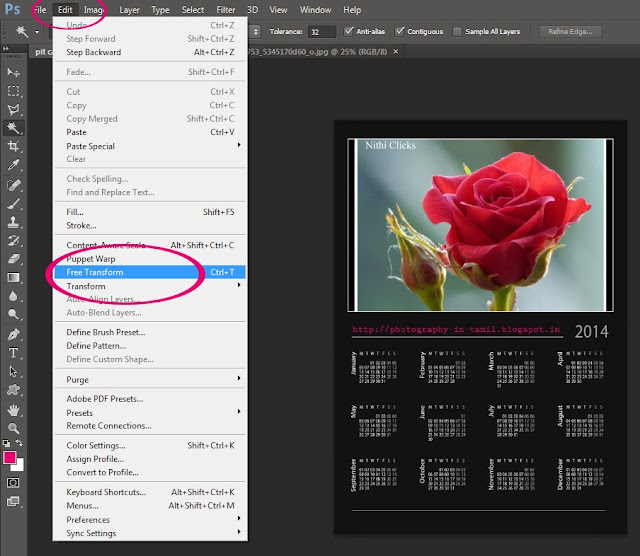This screenshot has width=640, height=556.
Task: Select the Clone Stamp tool
Action: pos(13,222)
